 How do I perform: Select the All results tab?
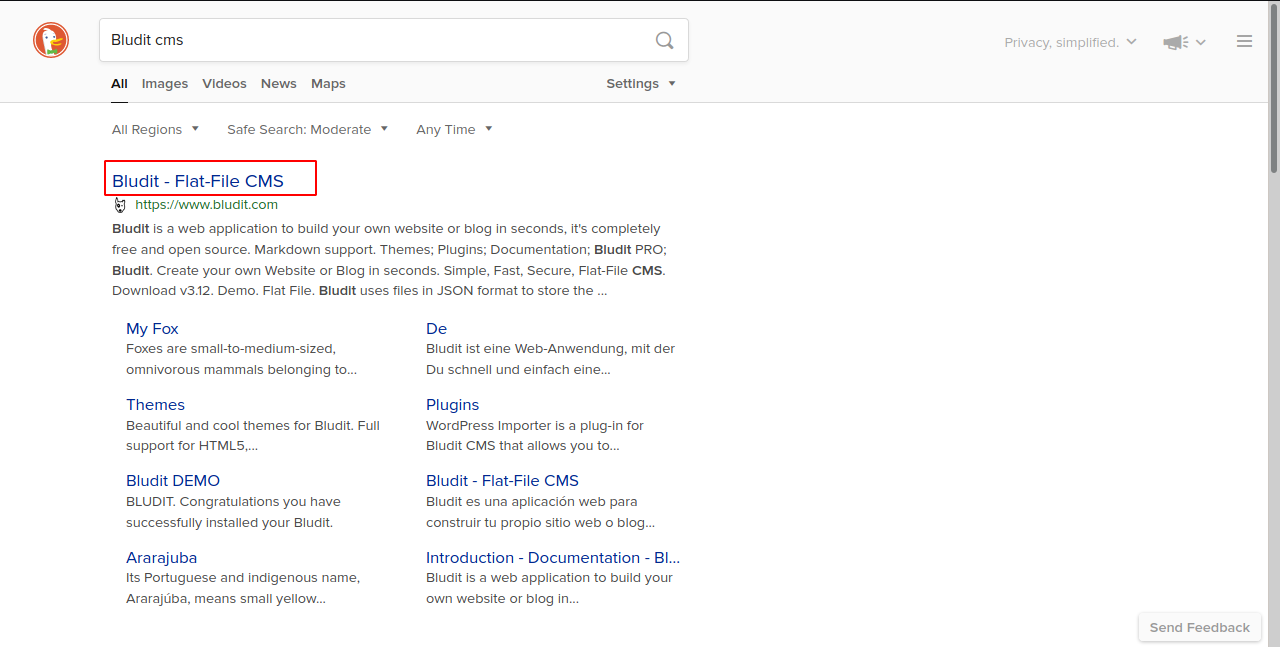(119, 84)
